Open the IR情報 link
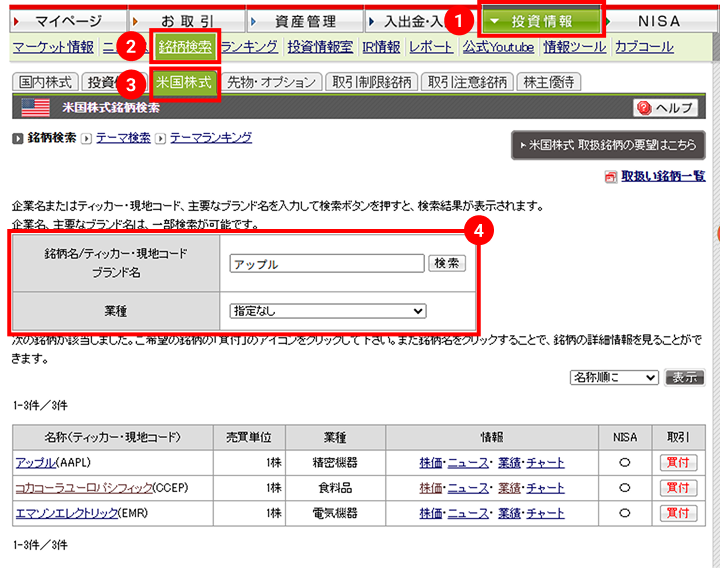The image size is (720, 568). click(x=381, y=47)
